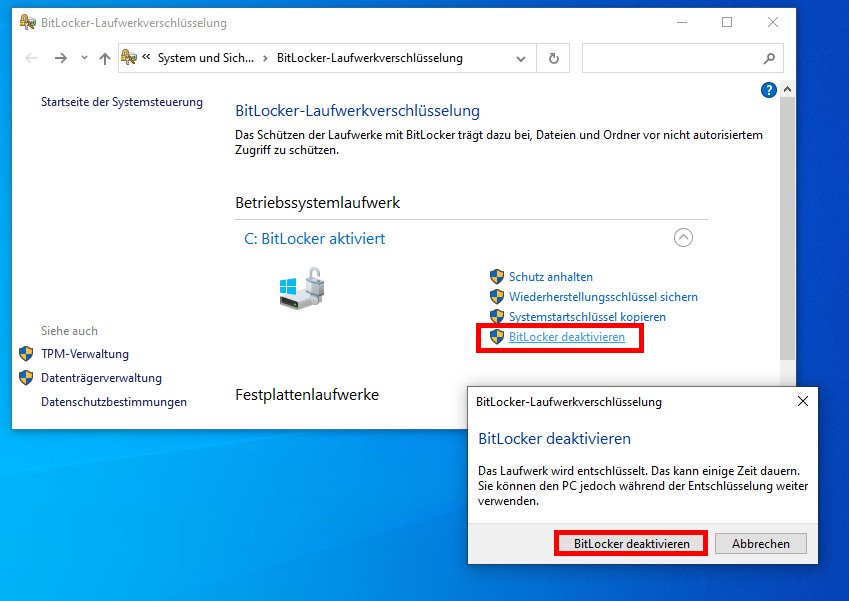The width and height of the screenshot is (849, 601).
Task: Click 'Festplattenlaufwerke' section heading
Action: coord(307,395)
